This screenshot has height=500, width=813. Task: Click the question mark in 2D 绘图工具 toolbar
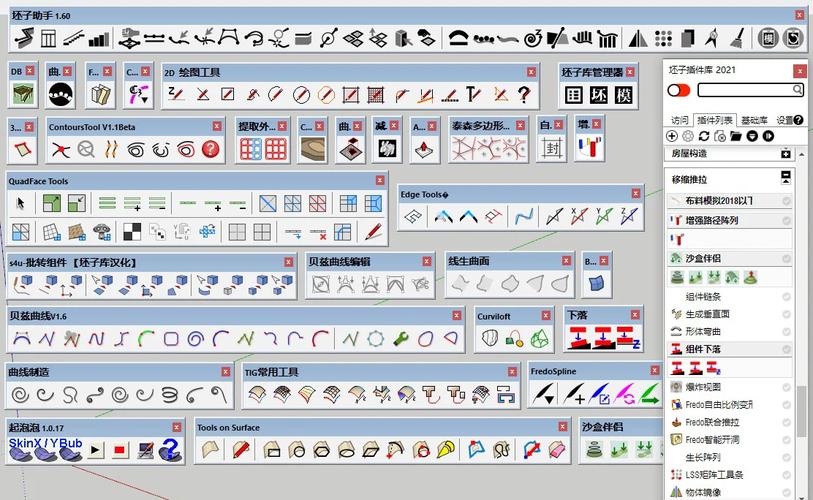pyautogui.click(x=524, y=94)
